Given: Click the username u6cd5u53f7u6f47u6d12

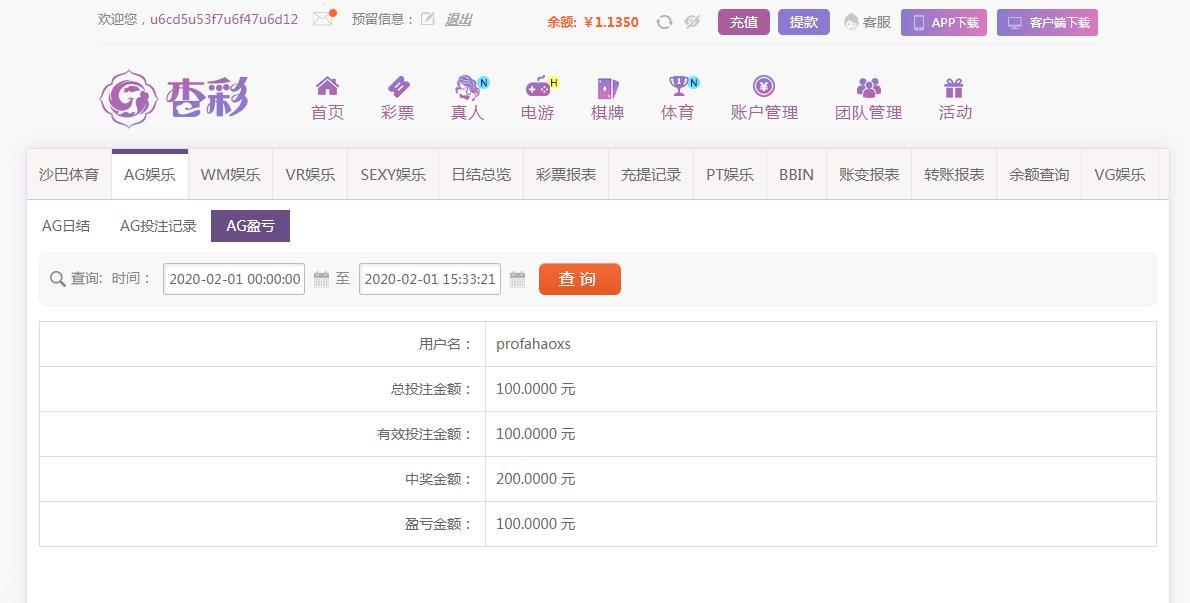Looking at the screenshot, I should coord(224,20).
